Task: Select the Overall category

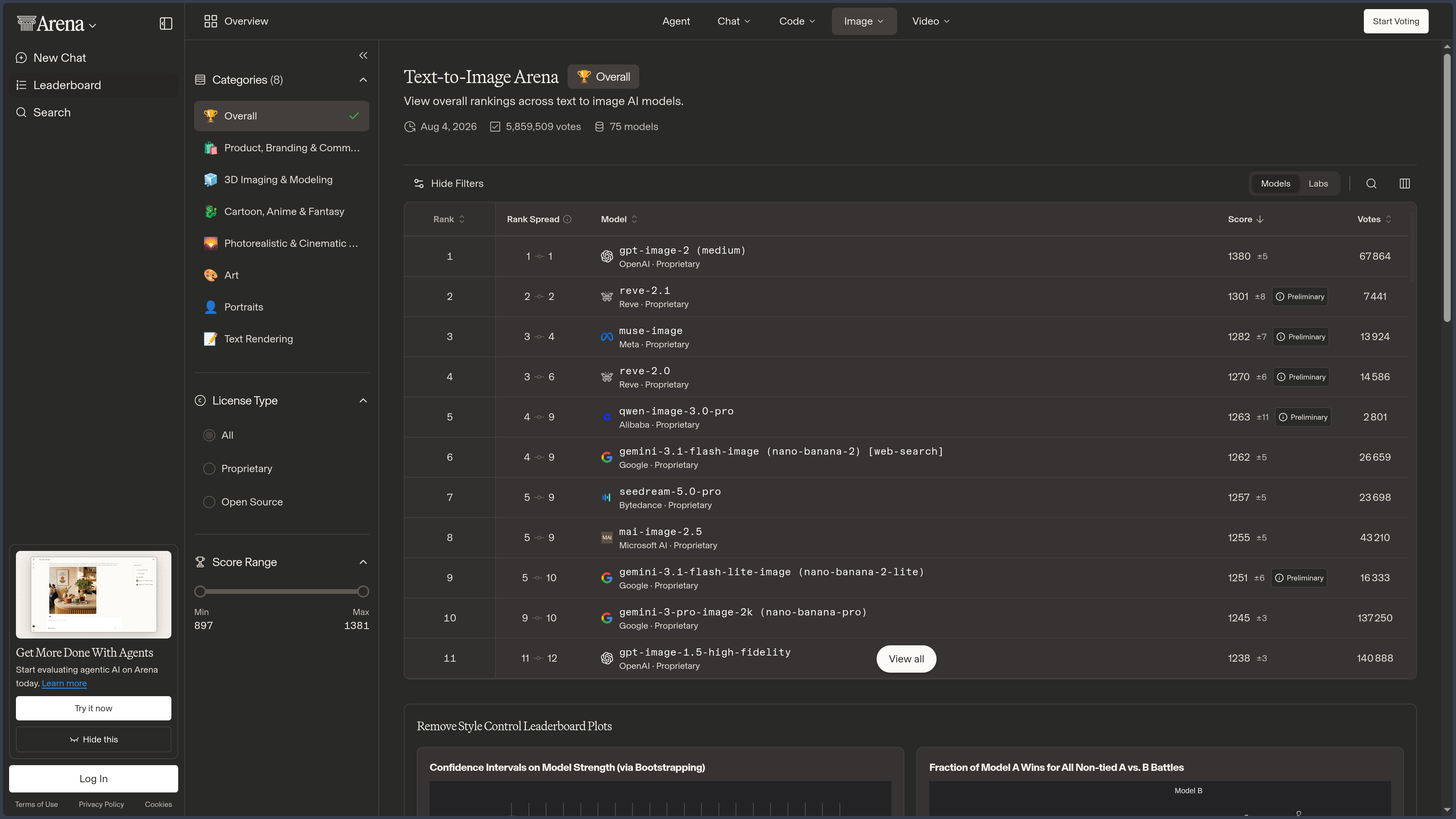Action: click(281, 116)
